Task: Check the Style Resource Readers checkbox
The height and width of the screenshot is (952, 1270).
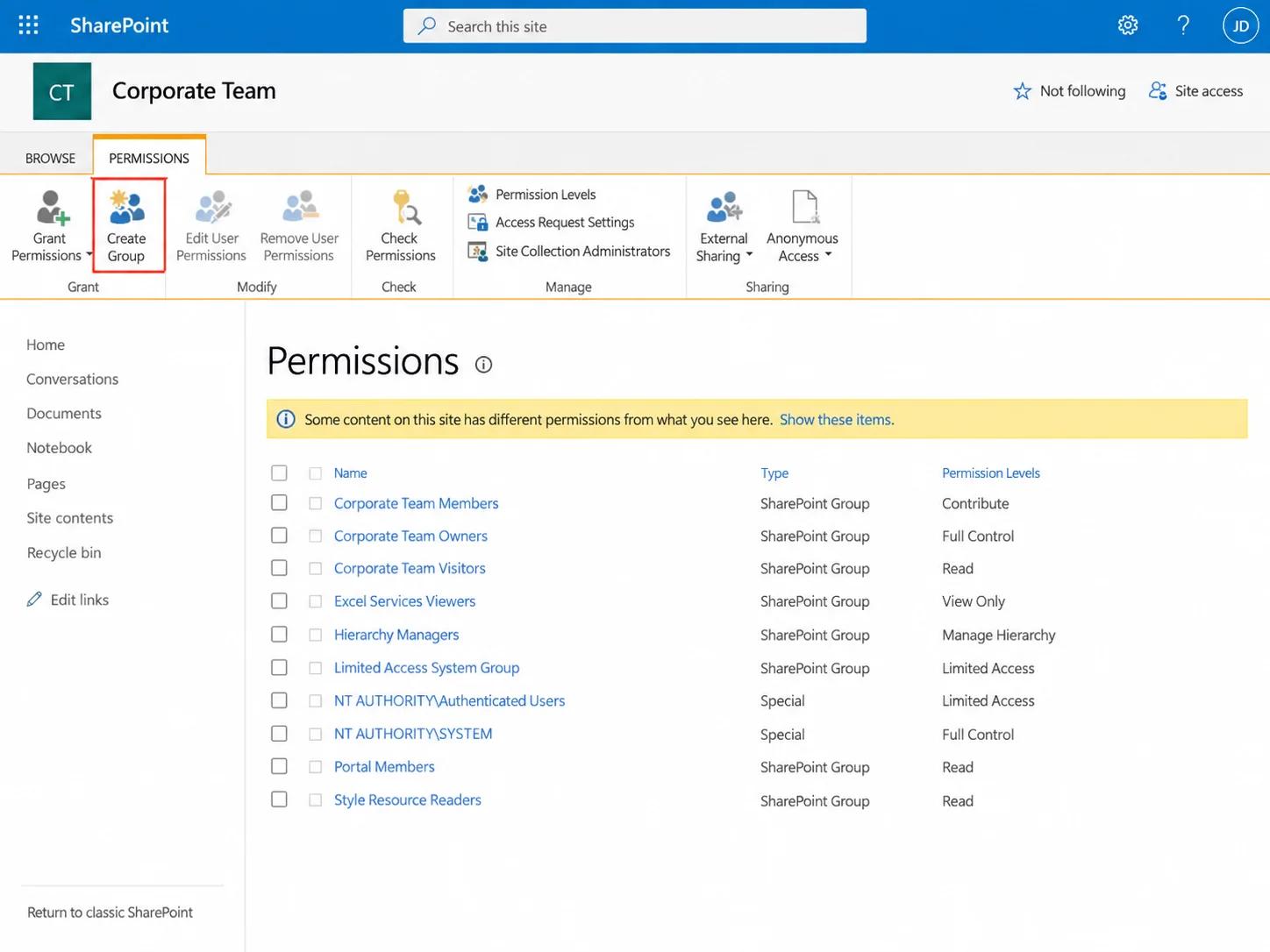Action: tap(279, 799)
